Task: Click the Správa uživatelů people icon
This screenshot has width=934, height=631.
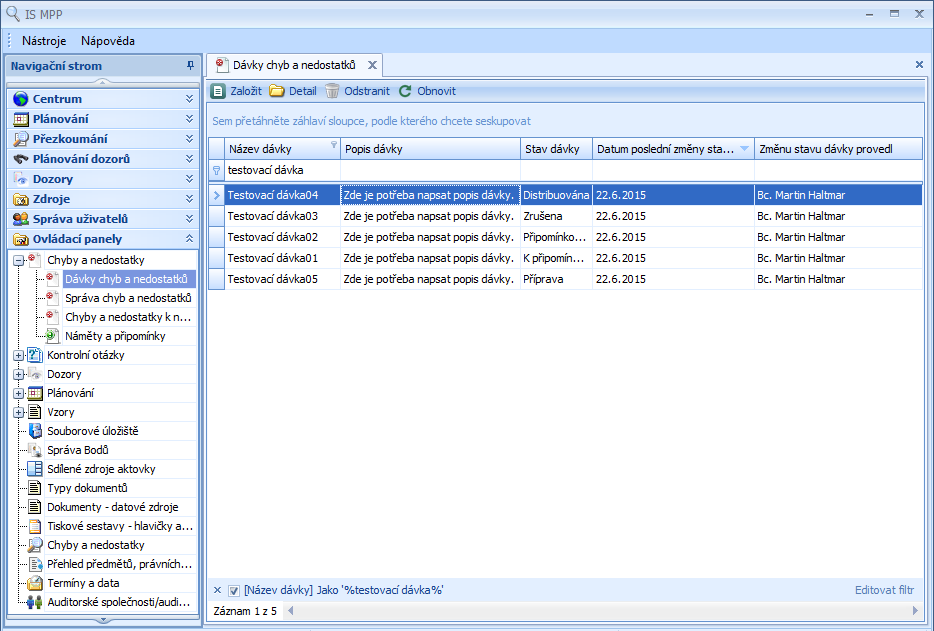Action: click(x=21, y=219)
